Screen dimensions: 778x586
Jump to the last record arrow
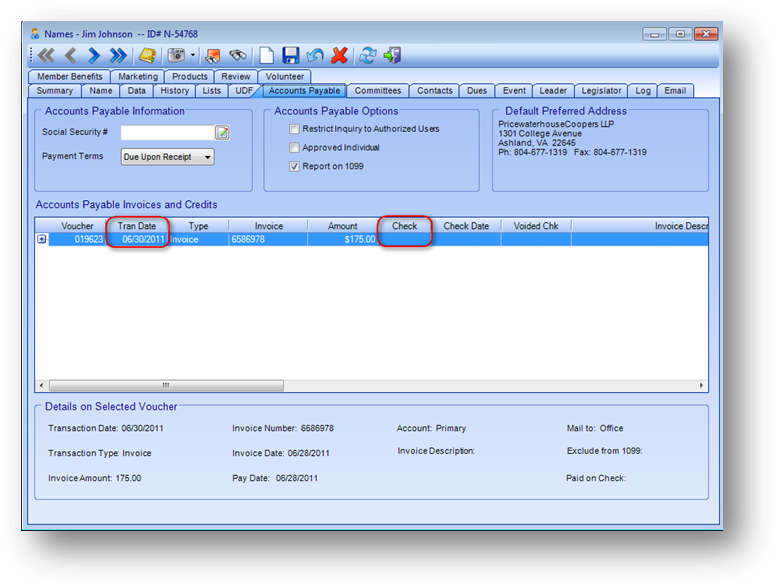118,55
